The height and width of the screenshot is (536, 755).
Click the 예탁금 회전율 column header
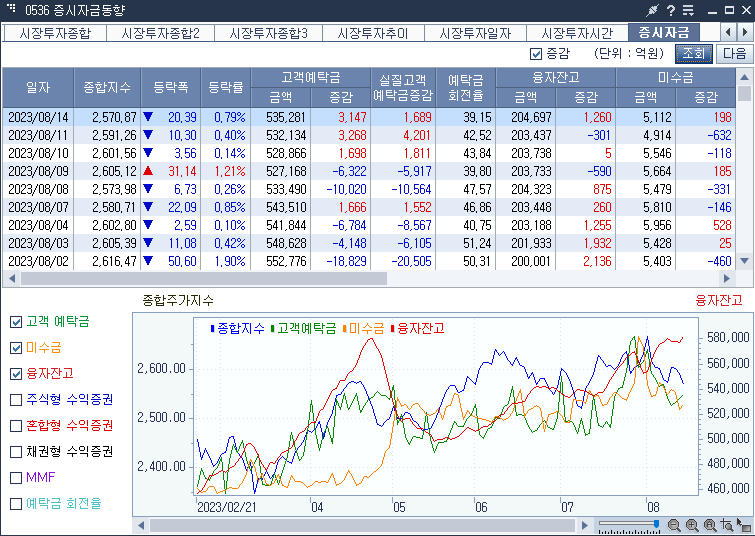466,87
